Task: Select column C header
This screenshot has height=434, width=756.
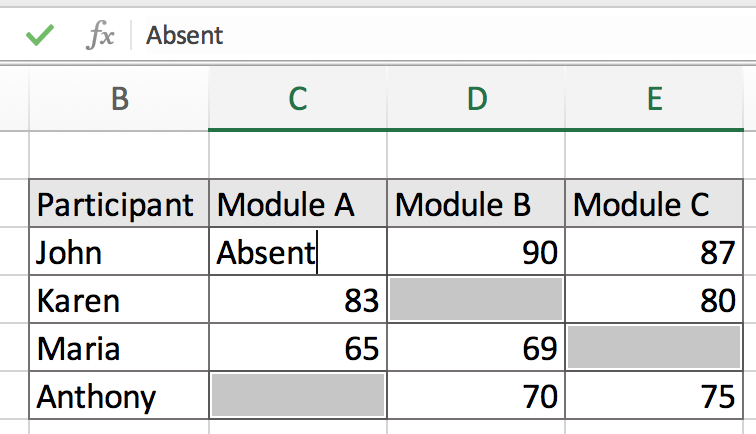Action: [297, 98]
